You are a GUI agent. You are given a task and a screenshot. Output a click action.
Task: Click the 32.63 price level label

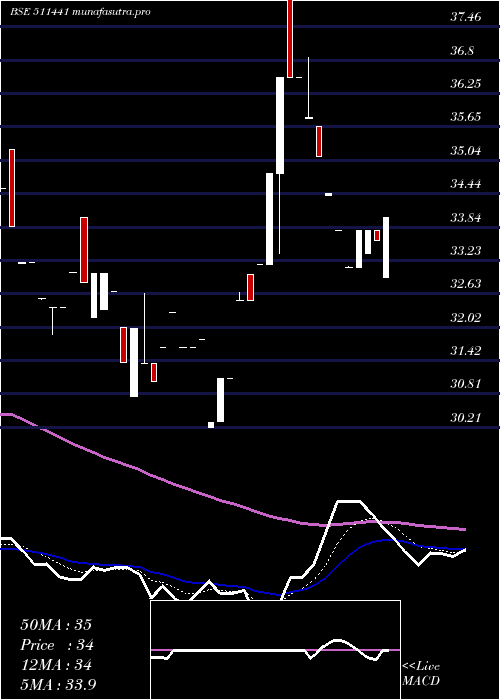click(466, 284)
